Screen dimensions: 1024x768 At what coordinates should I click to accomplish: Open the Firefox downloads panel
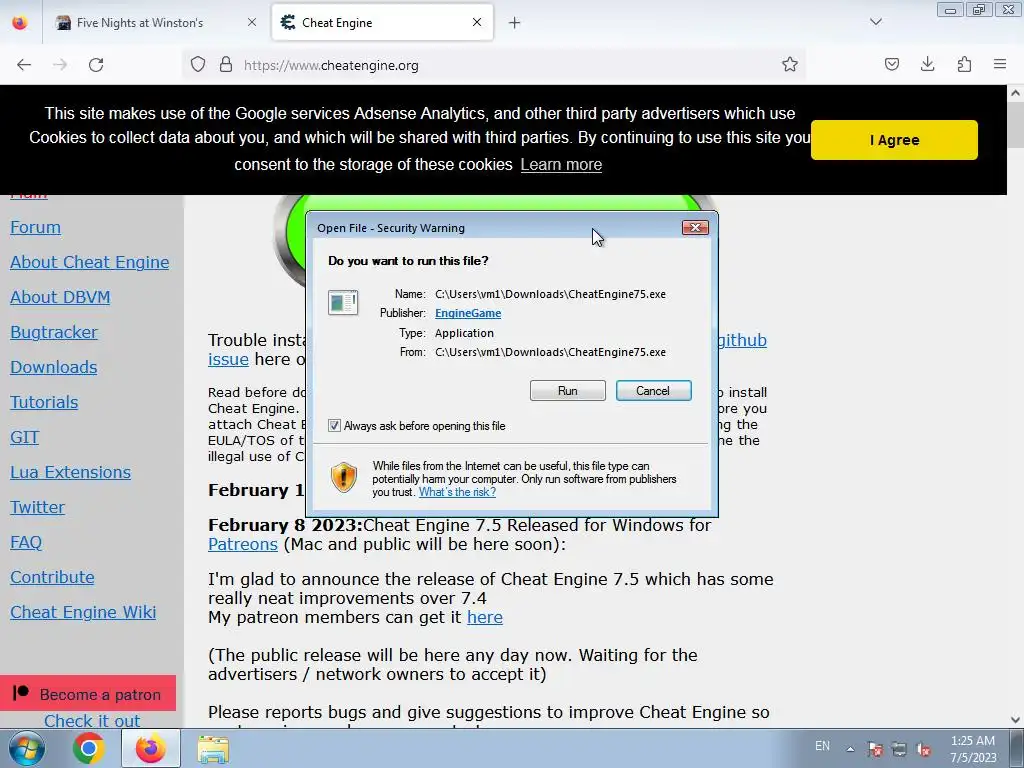click(927, 65)
